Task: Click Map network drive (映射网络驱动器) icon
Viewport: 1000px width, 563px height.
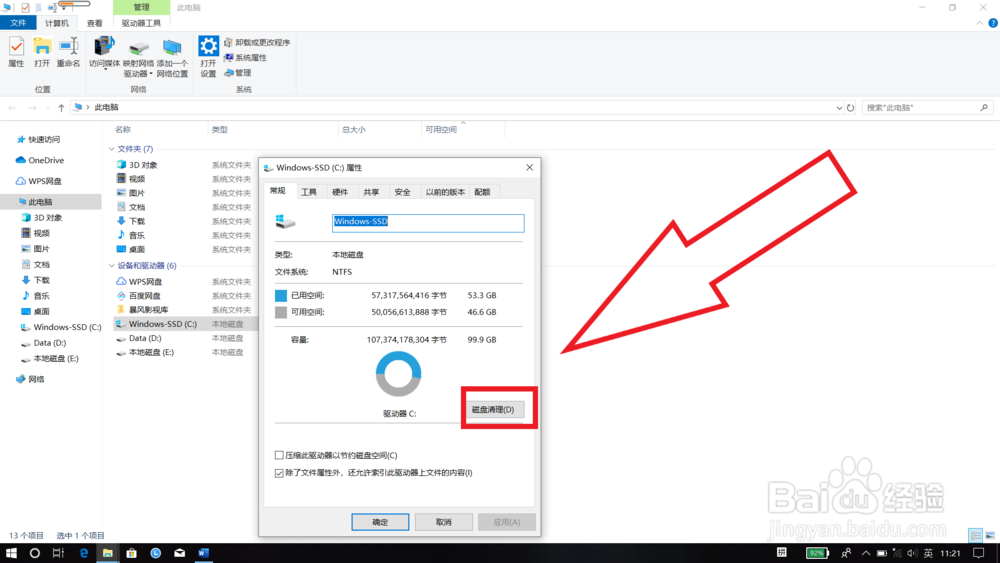Action: pos(138,57)
